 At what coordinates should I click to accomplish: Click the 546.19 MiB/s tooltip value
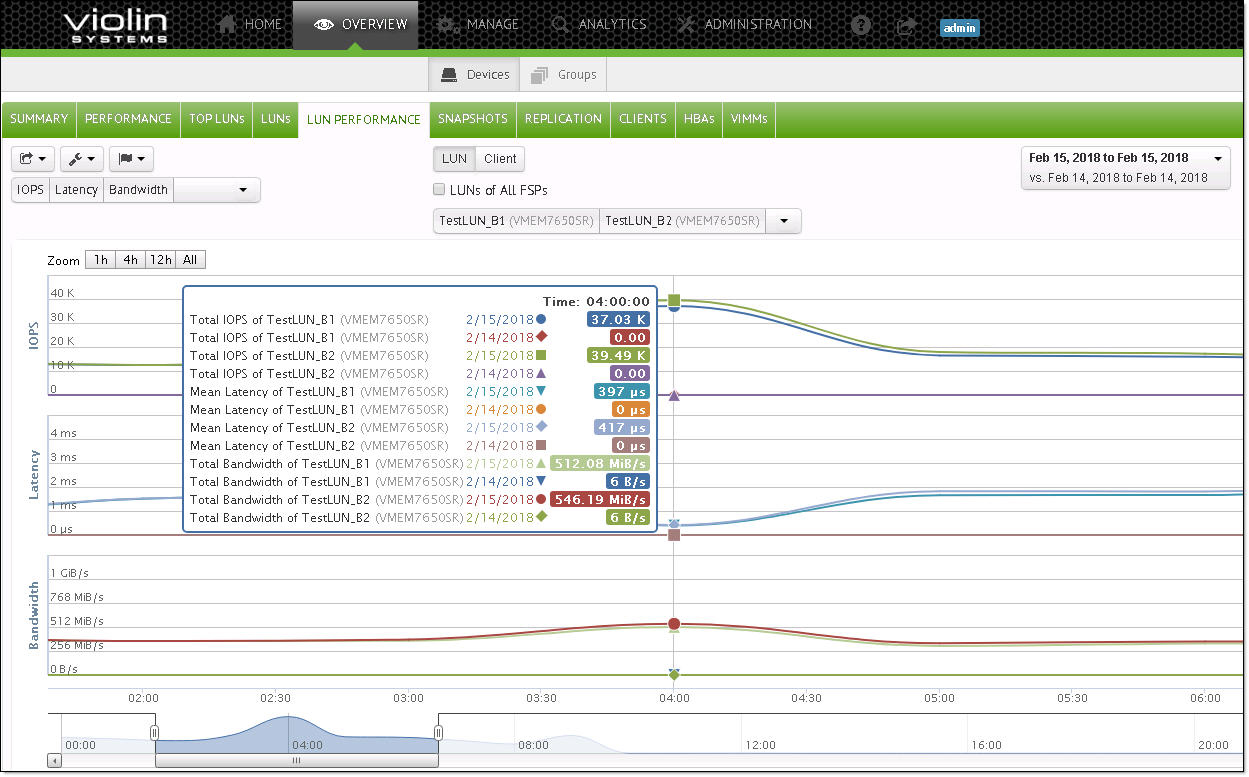pyautogui.click(x=600, y=499)
